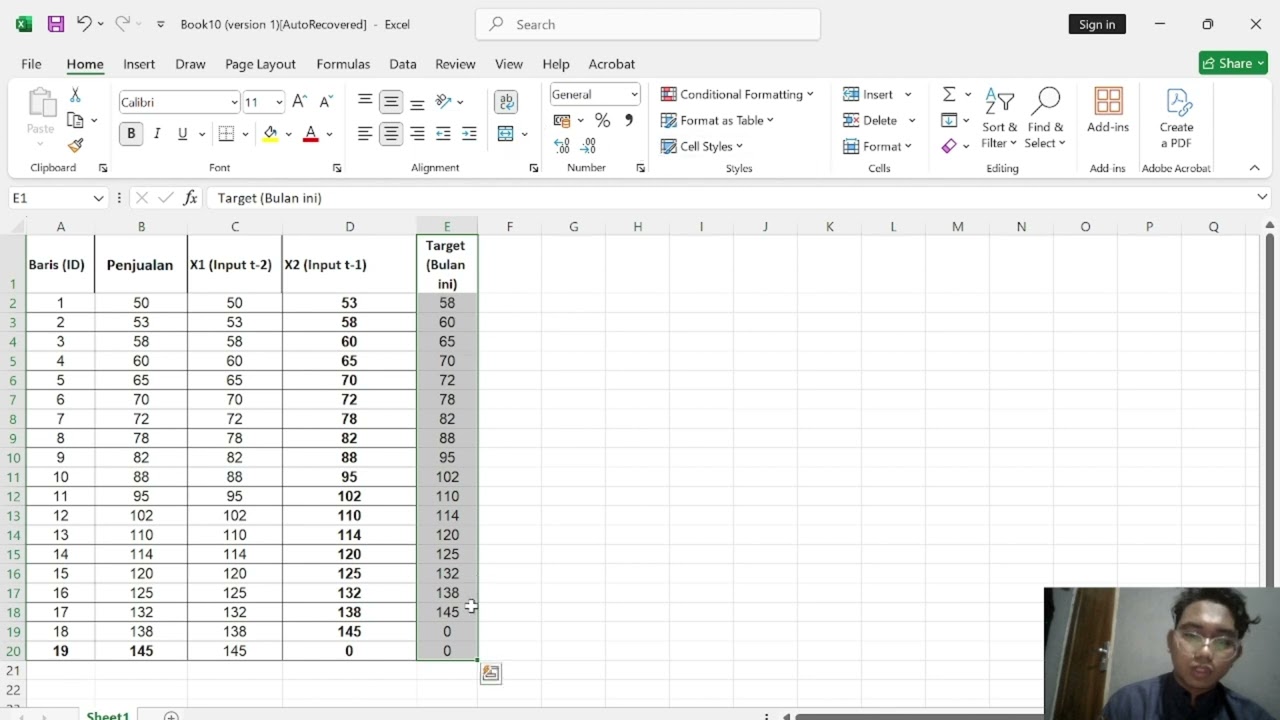Viewport: 1280px width, 720px height.
Task: Click Decrease Indent icon
Action: click(443, 133)
